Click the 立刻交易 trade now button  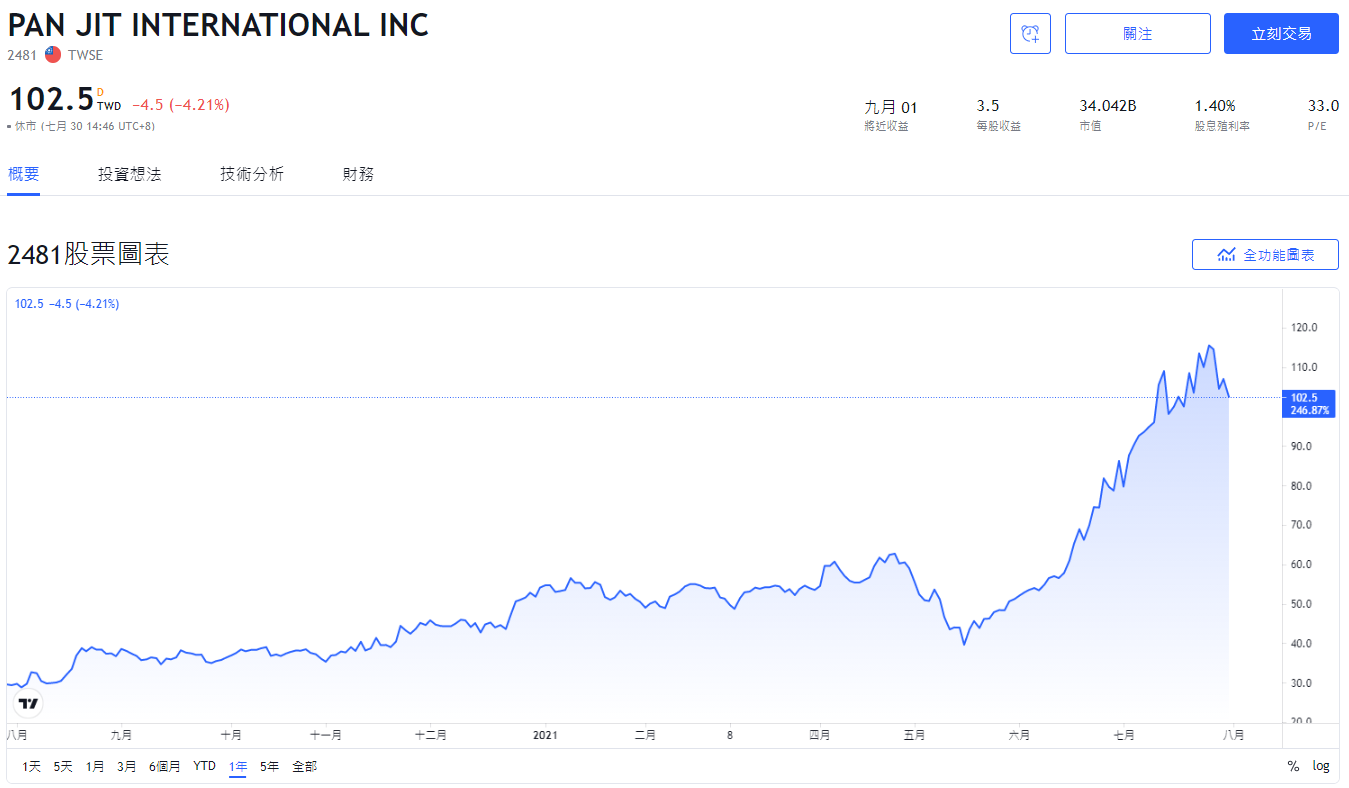point(1281,33)
